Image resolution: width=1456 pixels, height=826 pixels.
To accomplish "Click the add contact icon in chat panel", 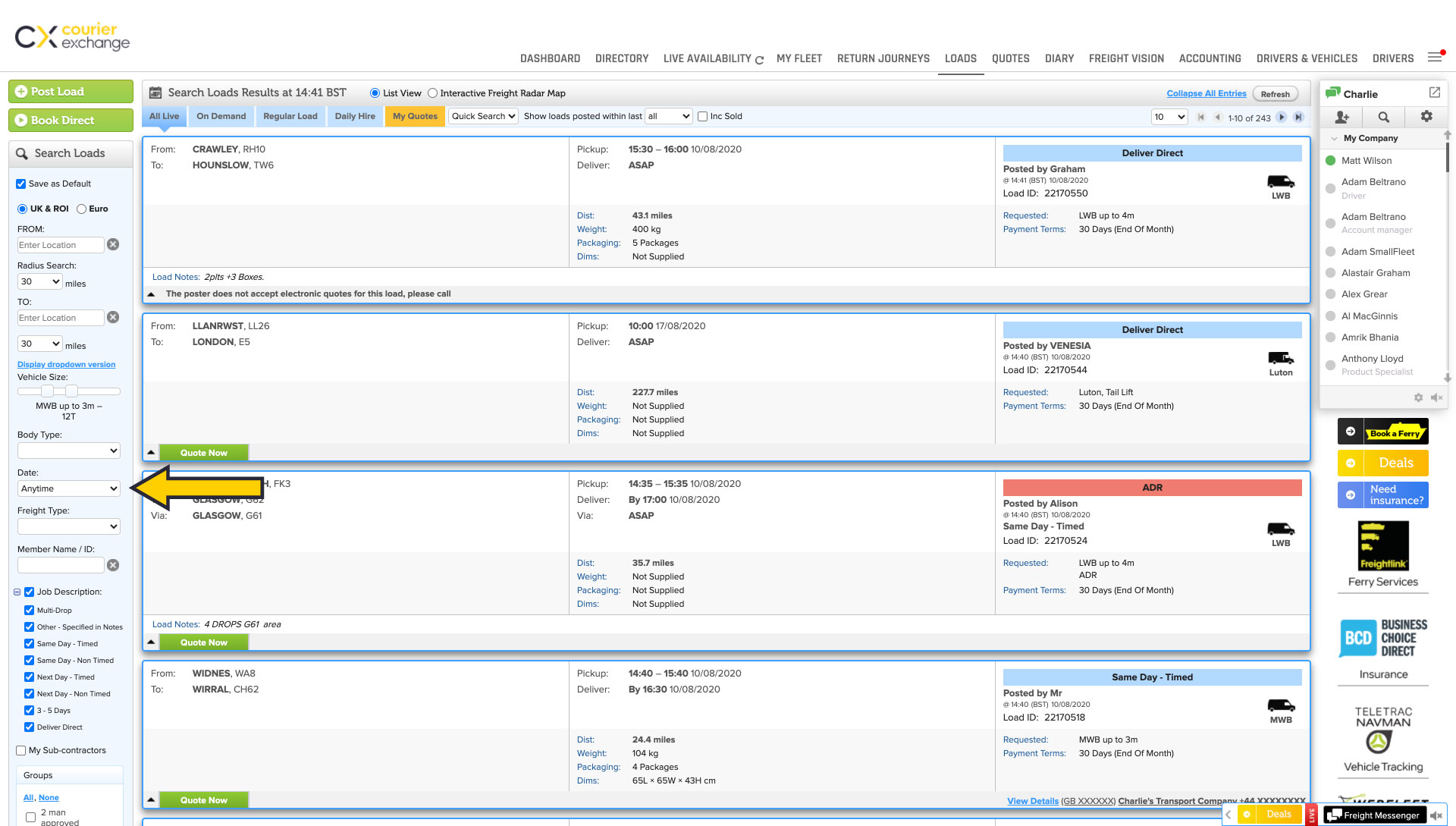I will click(1341, 117).
